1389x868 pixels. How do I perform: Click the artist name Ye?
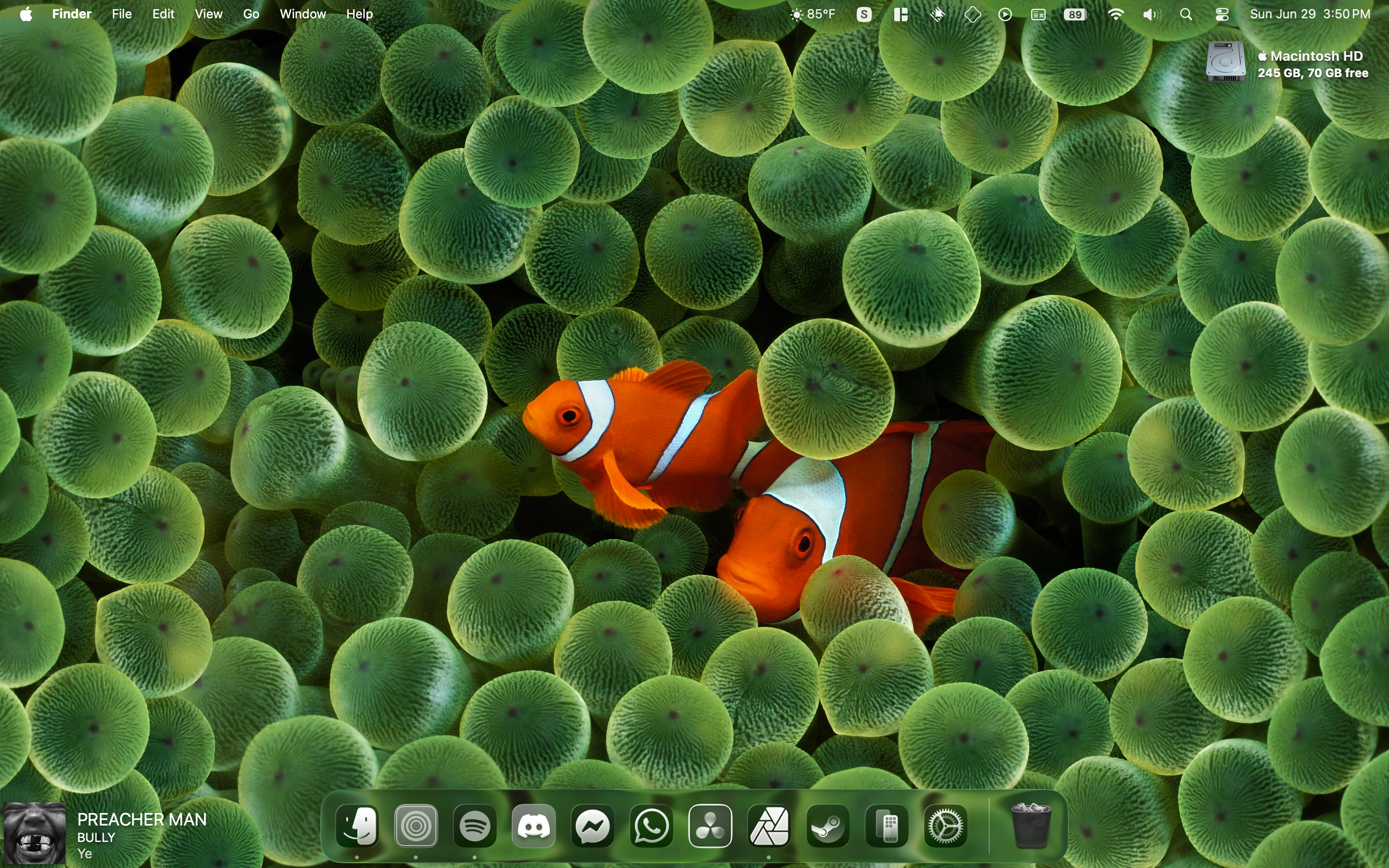[x=84, y=854]
